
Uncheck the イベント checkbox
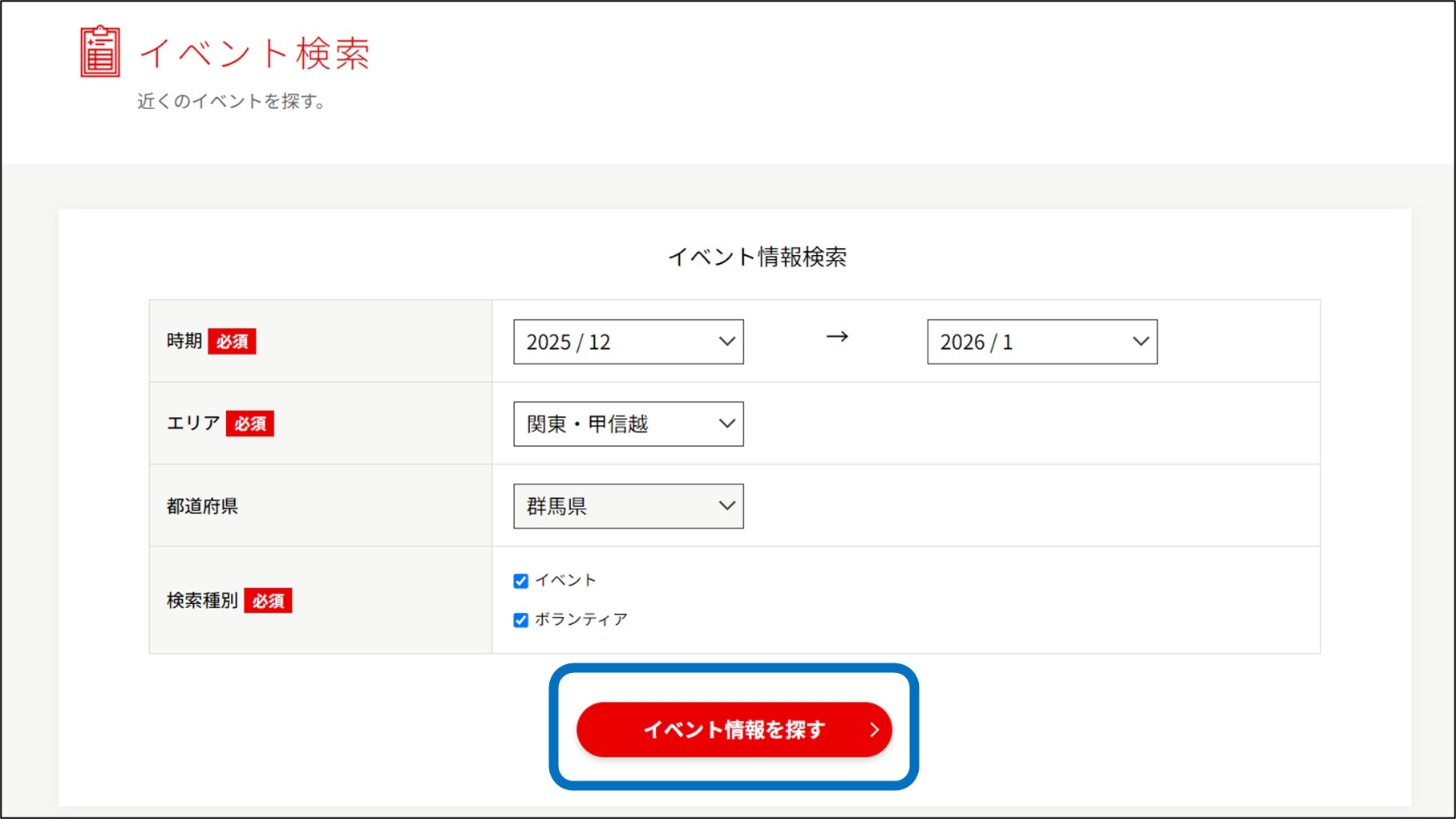521,581
